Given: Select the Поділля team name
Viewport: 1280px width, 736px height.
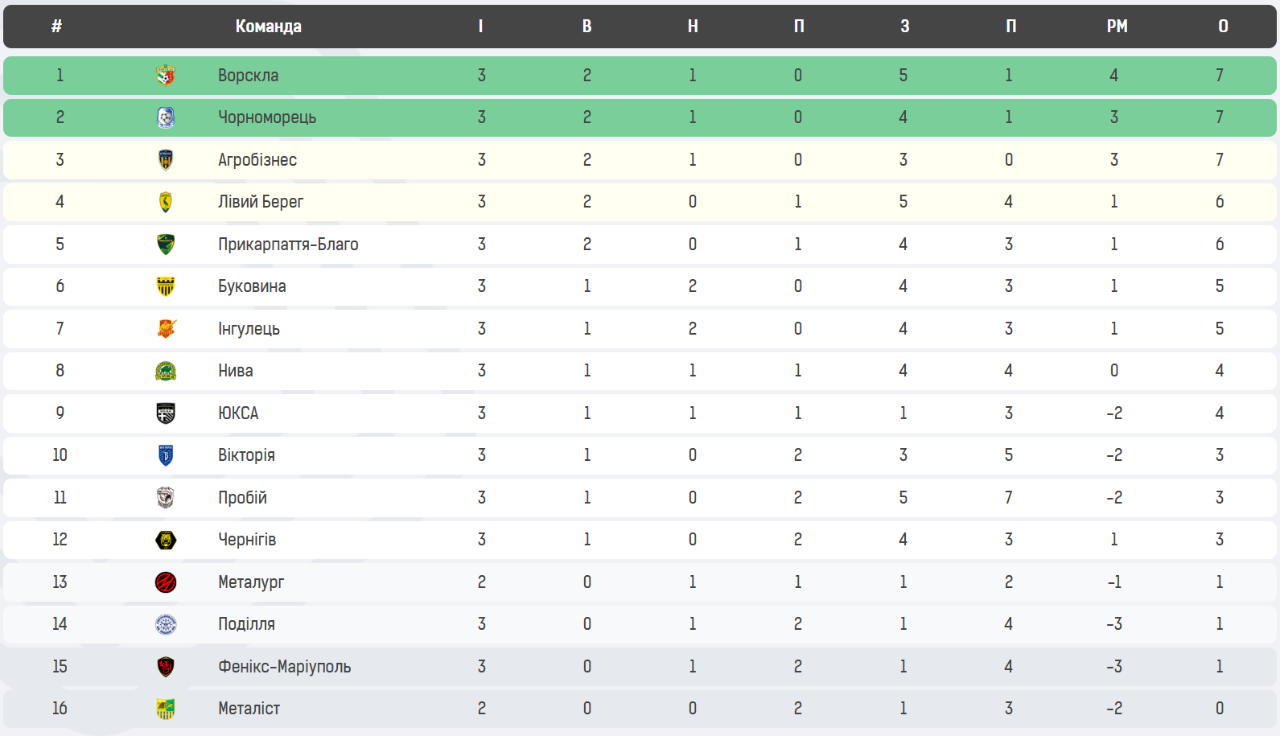Looking at the screenshot, I should pyautogui.click(x=246, y=624).
